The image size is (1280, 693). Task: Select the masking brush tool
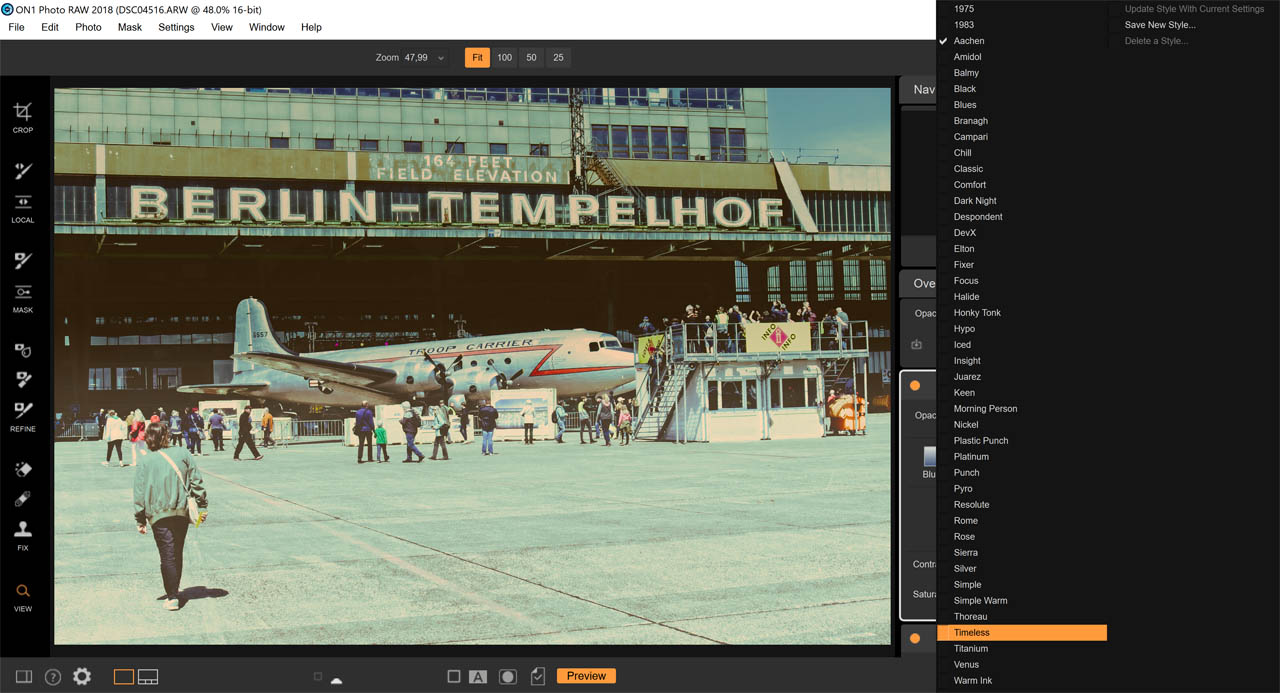23,261
